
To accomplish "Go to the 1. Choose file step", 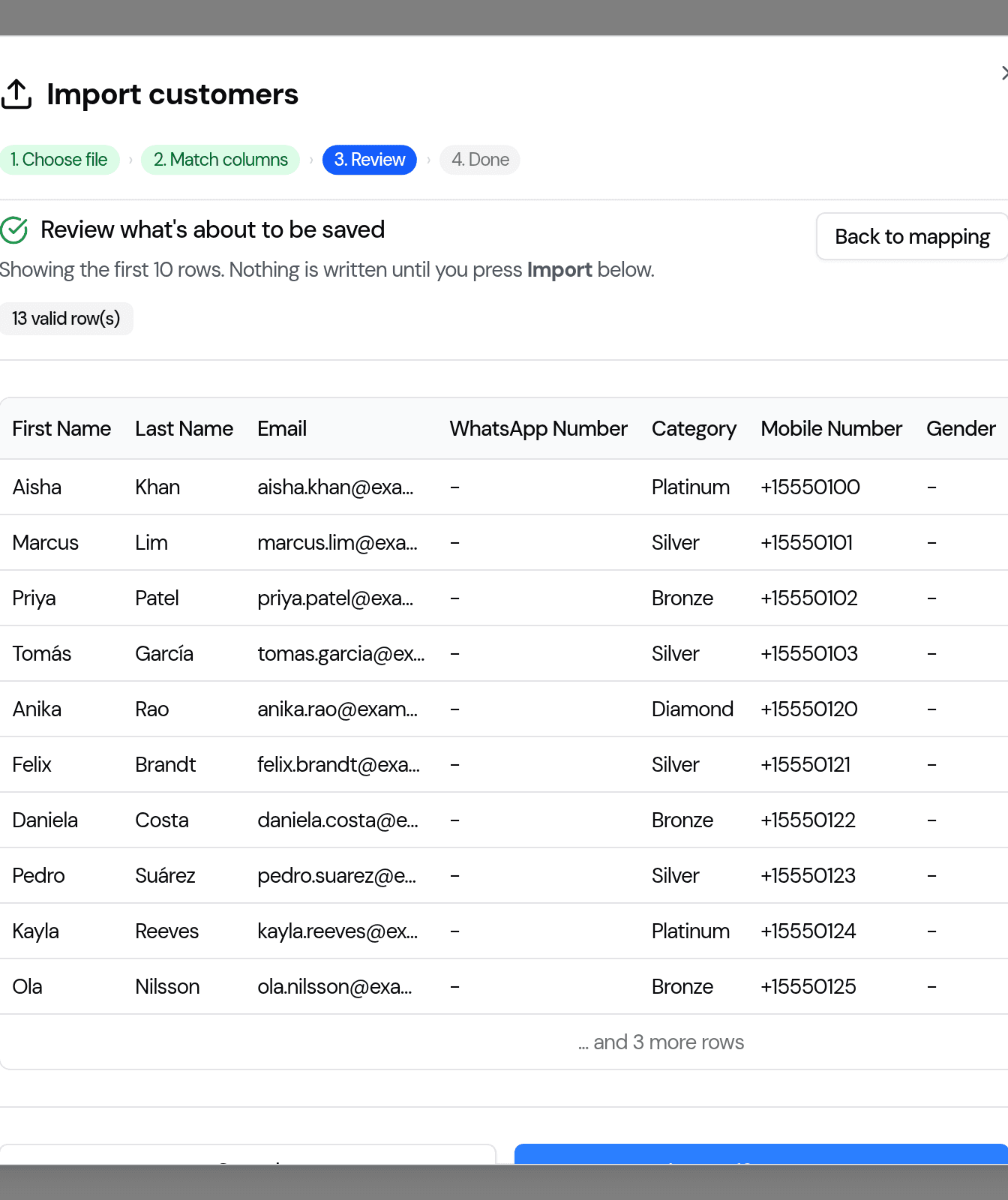I will pos(59,160).
